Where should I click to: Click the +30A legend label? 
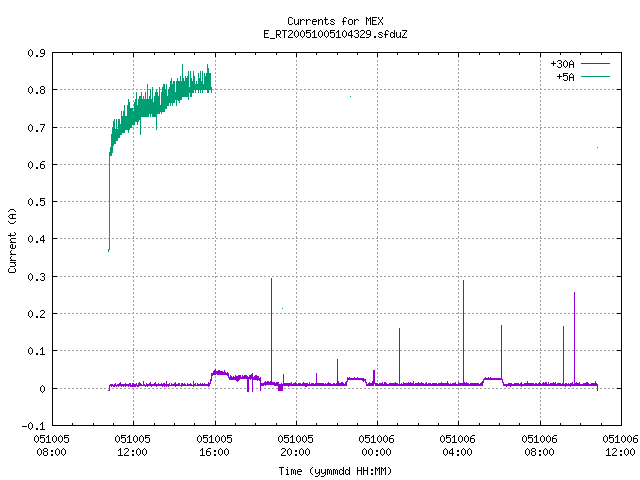click(x=562, y=64)
